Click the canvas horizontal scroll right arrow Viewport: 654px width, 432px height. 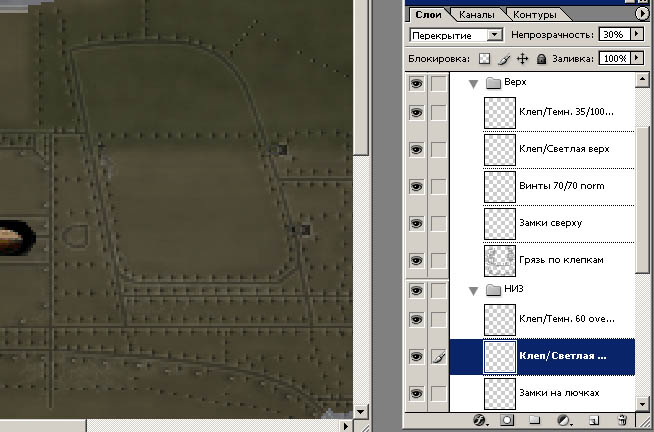pos(346,426)
